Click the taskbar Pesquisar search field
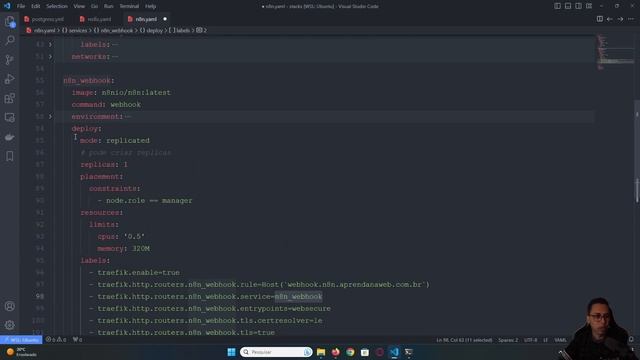The image size is (640, 360). (x=276, y=352)
